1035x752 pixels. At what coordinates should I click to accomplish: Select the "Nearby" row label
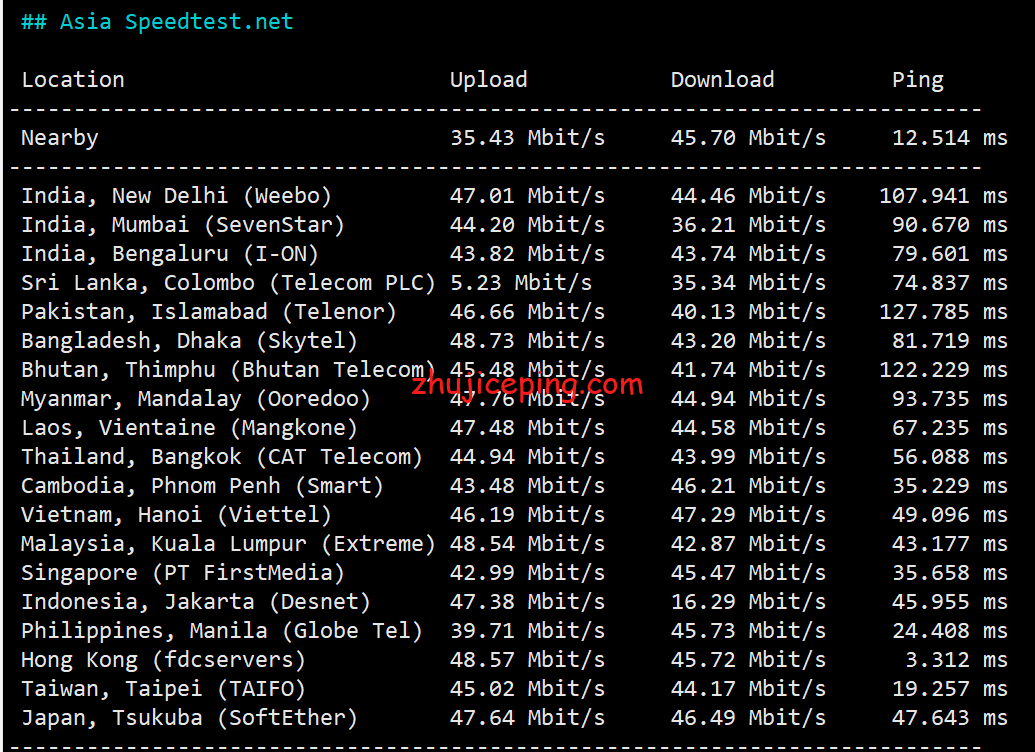[59, 138]
